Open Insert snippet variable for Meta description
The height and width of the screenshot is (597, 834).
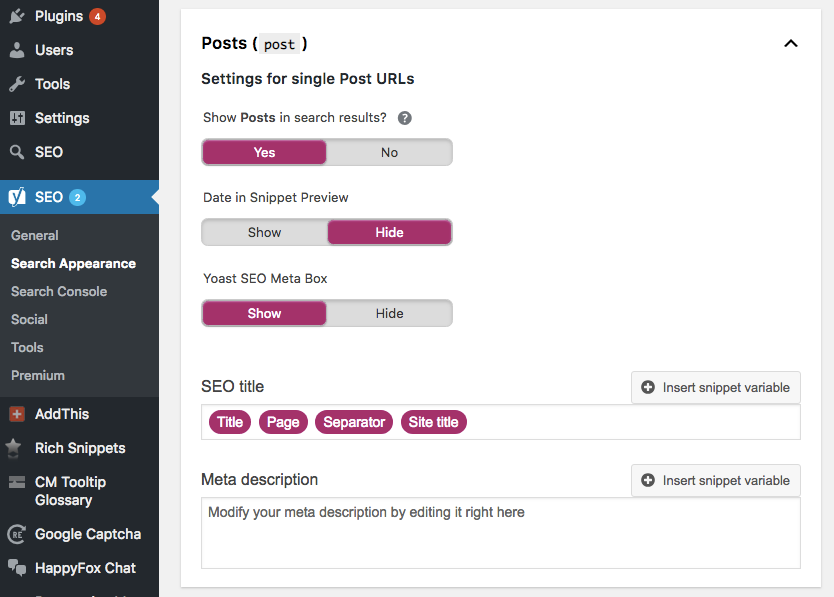point(716,481)
